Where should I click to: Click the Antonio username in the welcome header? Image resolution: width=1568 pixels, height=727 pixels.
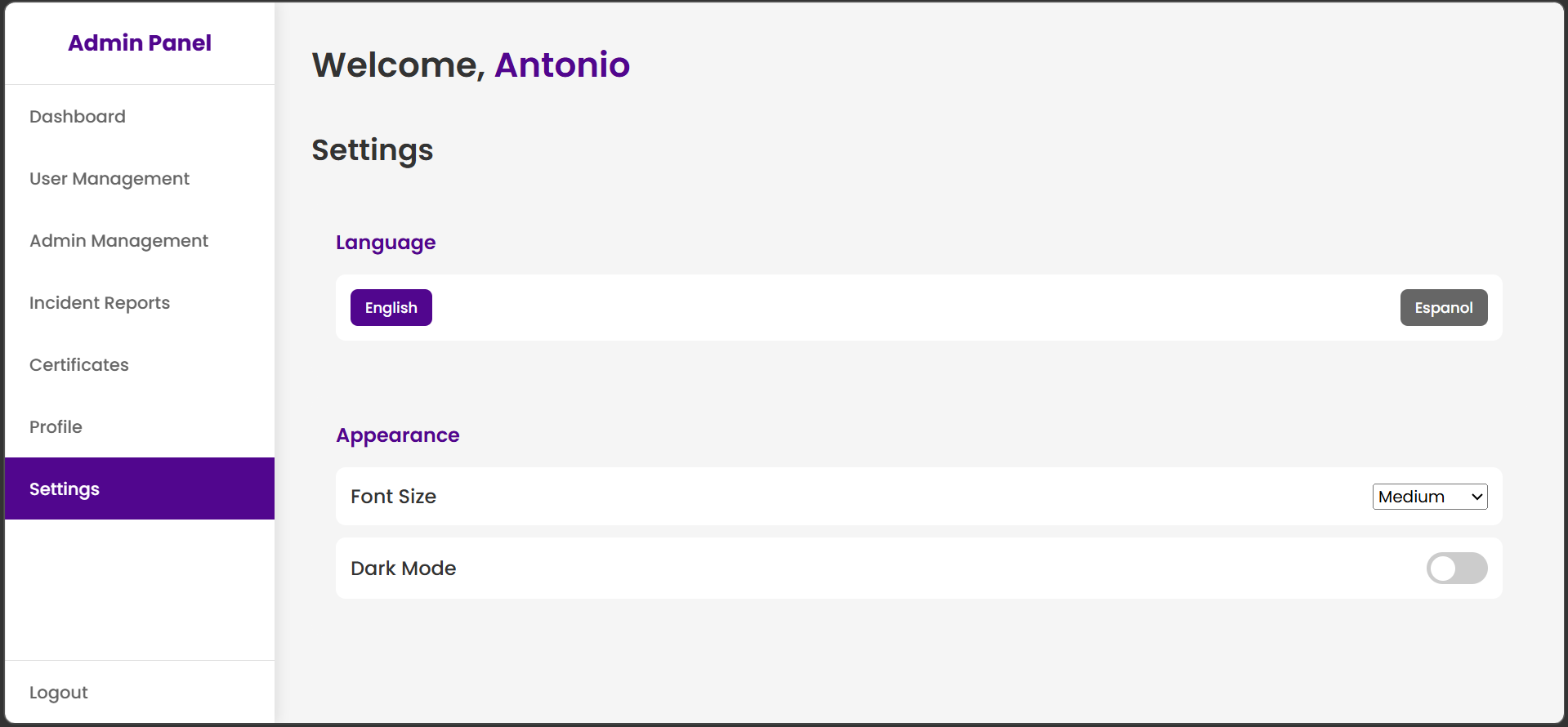pos(562,65)
